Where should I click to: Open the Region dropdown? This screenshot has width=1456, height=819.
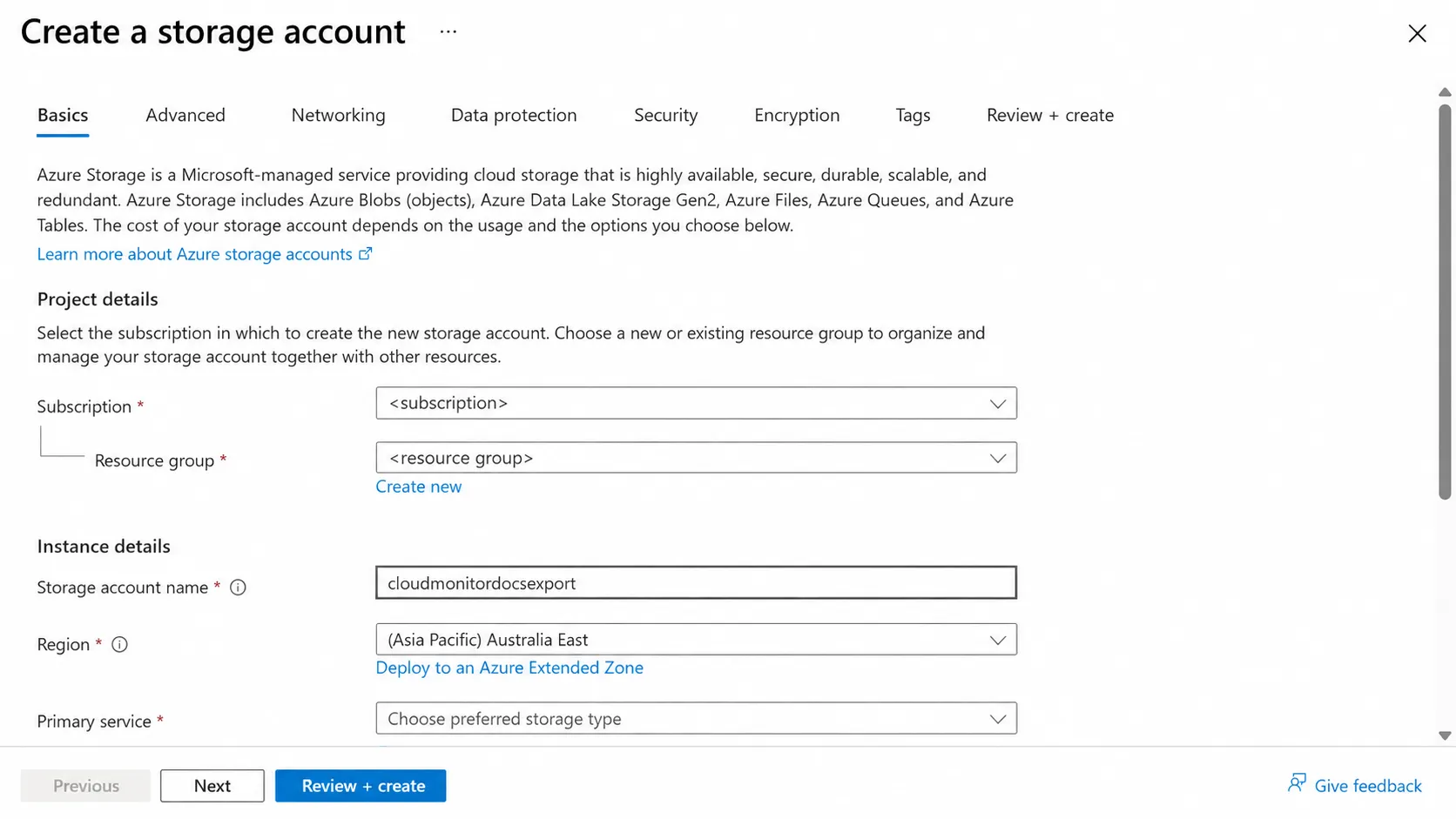coord(696,640)
